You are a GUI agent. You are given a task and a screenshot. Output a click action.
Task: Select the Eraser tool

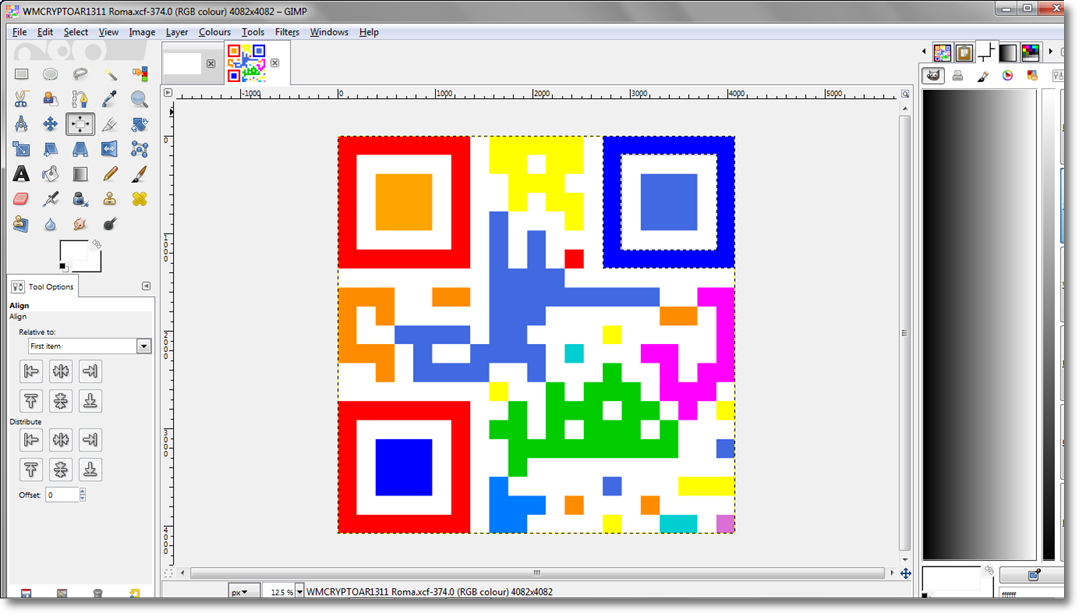point(21,199)
